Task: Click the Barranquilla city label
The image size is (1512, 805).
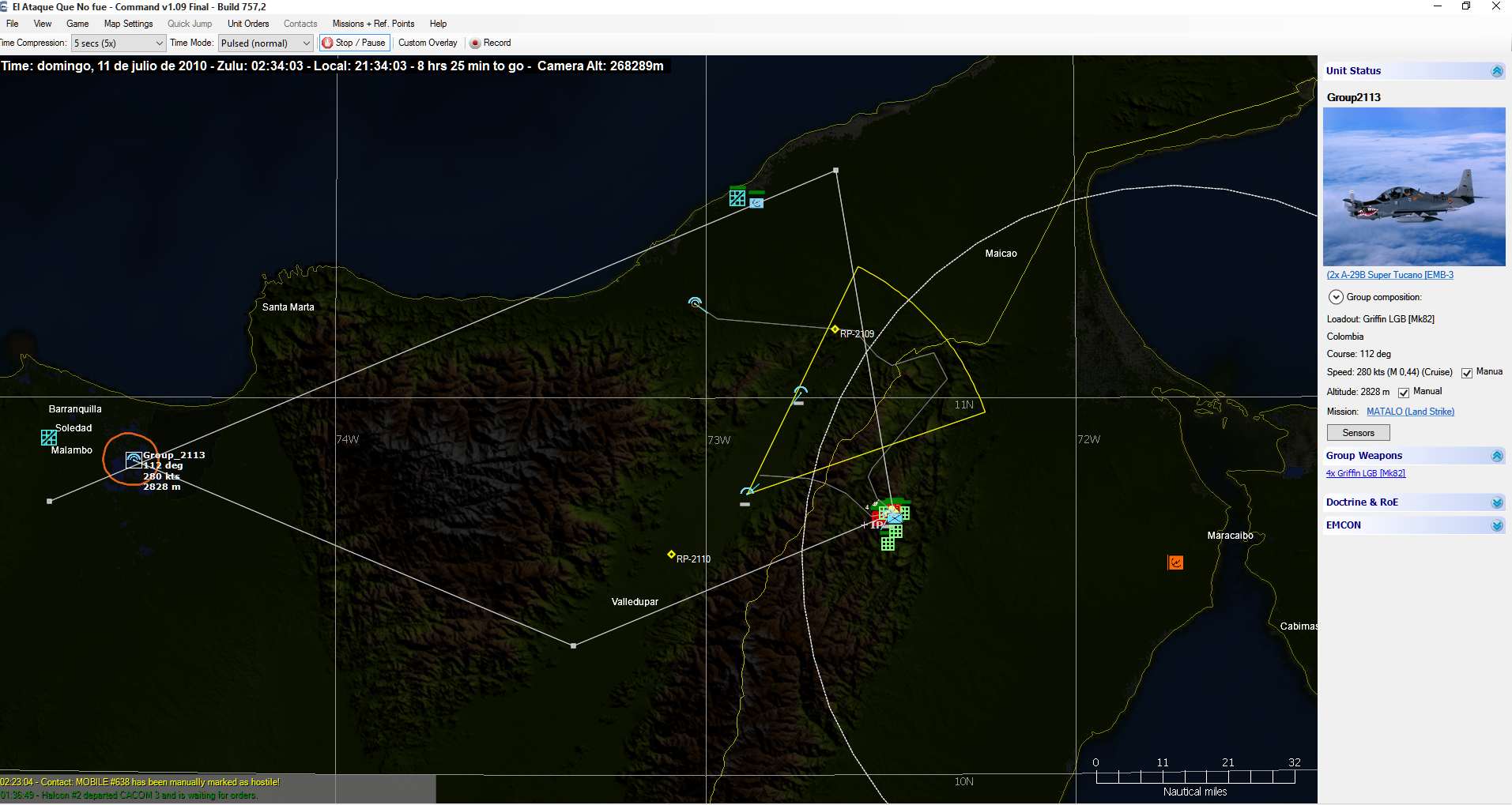Action: point(75,409)
